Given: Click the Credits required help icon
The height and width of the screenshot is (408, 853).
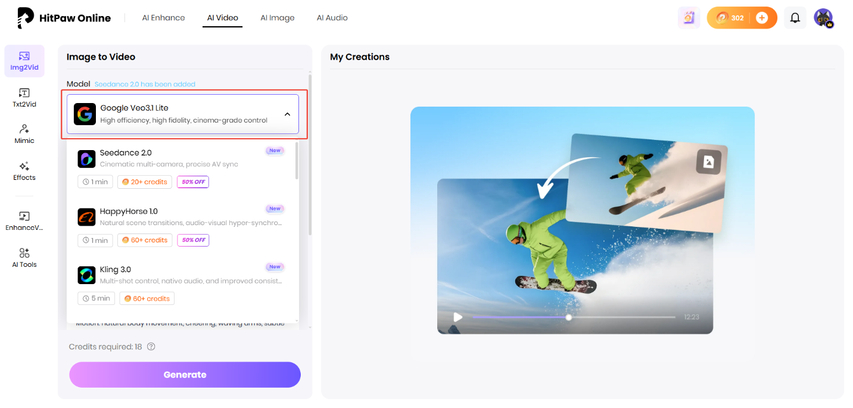Looking at the screenshot, I should [x=151, y=347].
